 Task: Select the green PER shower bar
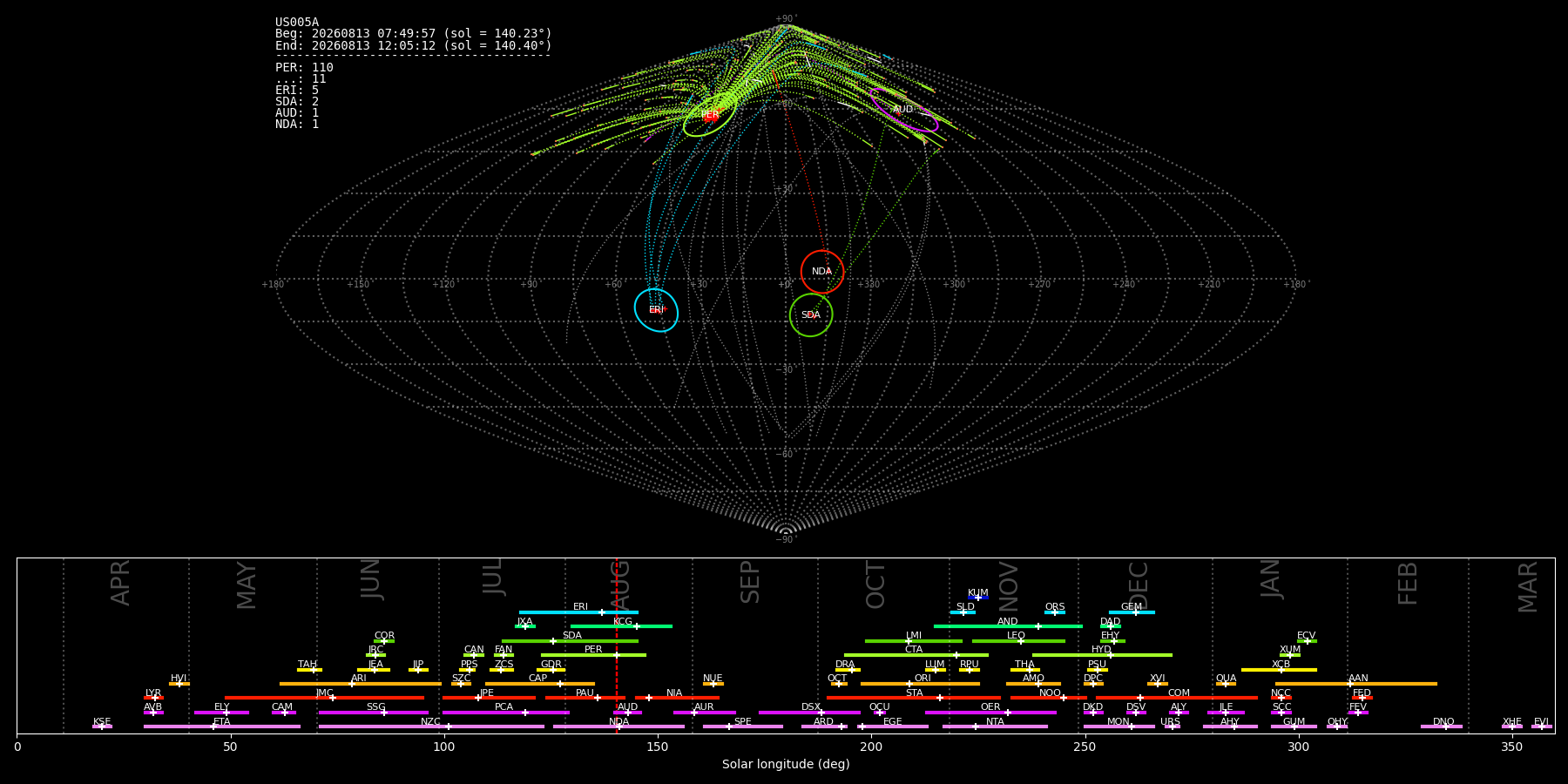(x=593, y=655)
